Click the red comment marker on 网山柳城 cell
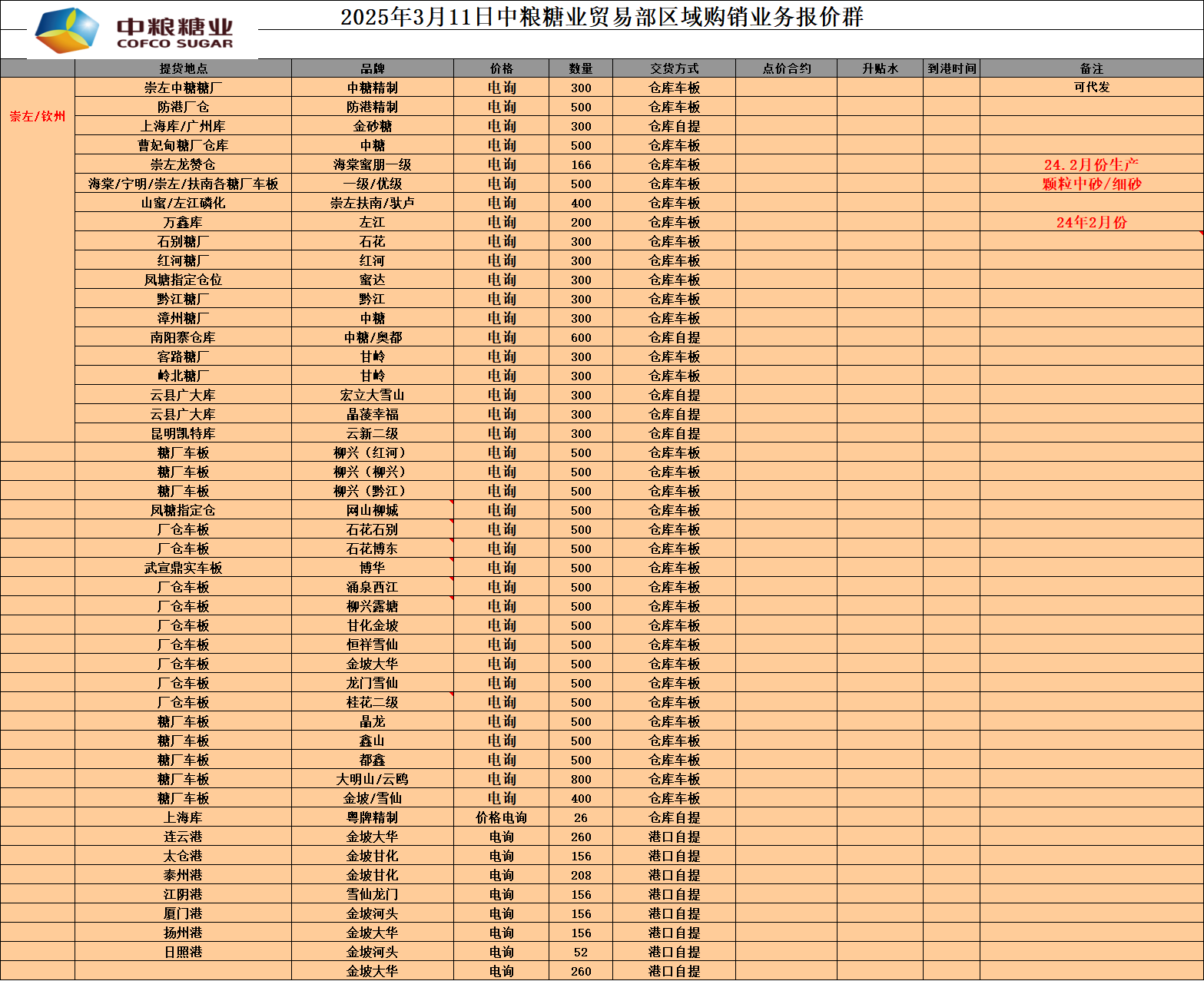The width and height of the screenshot is (1204, 981). coord(451,502)
